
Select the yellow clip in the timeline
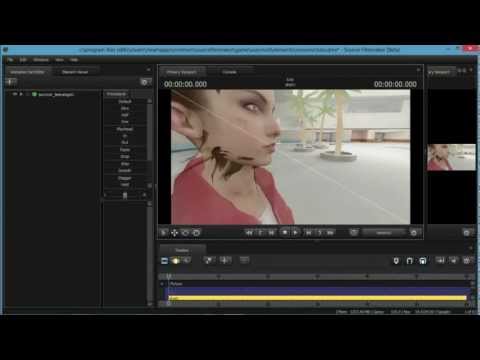pyautogui.click(x=317, y=298)
